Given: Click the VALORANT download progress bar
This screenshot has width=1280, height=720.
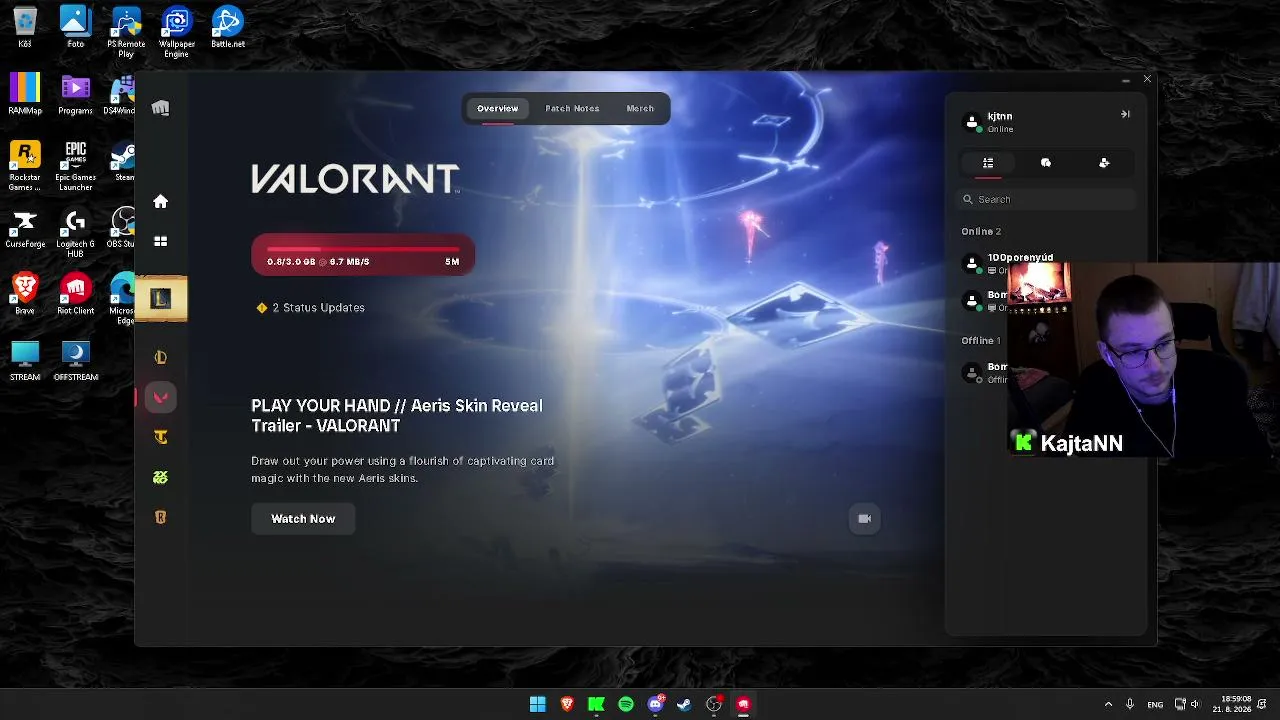Looking at the screenshot, I should 363,255.
